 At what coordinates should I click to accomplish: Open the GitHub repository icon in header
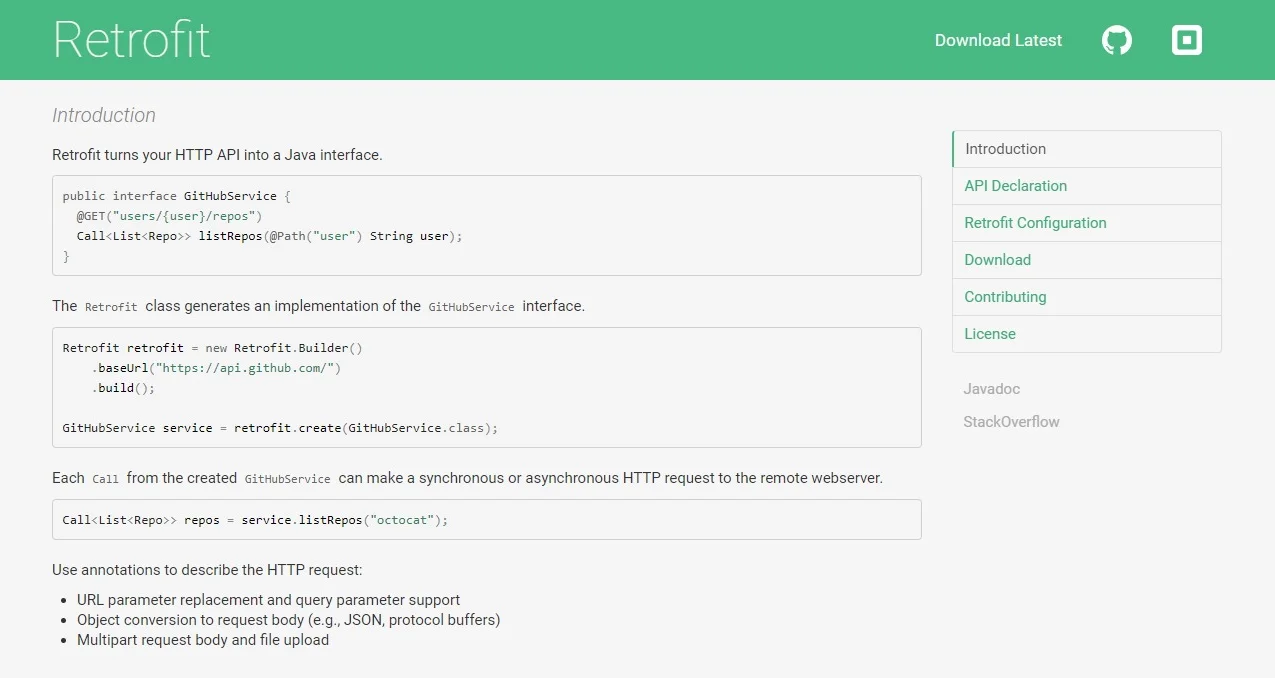1116,40
